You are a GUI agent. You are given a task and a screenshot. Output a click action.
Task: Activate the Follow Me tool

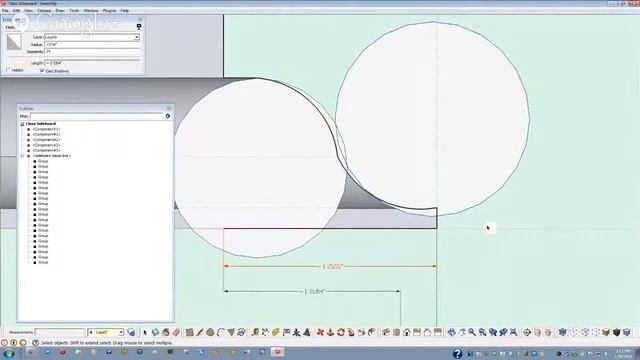click(x=351, y=333)
